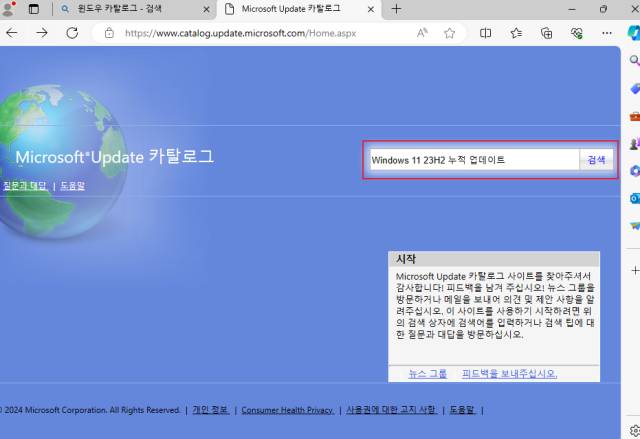Open 사용권에 대한 고지 사항 footer link
The height and width of the screenshot is (439, 640).
coord(391,410)
